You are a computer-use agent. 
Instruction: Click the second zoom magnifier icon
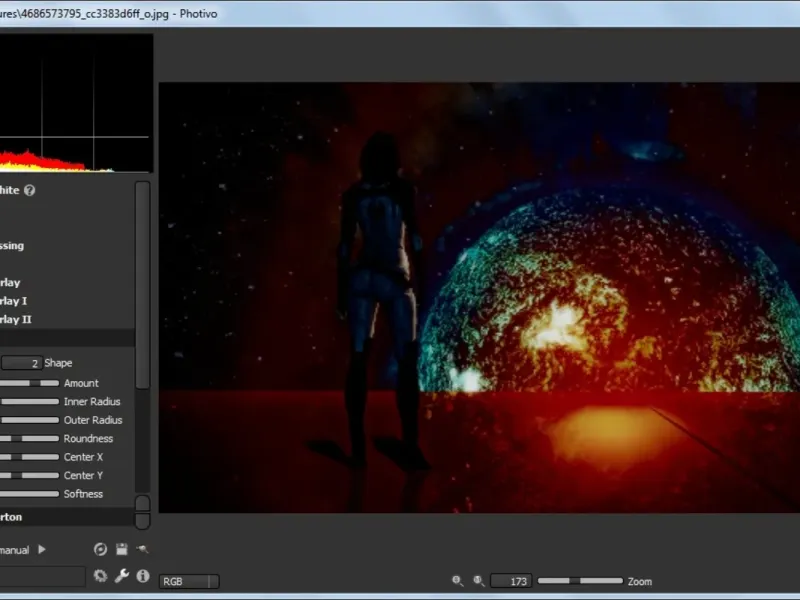click(x=478, y=581)
